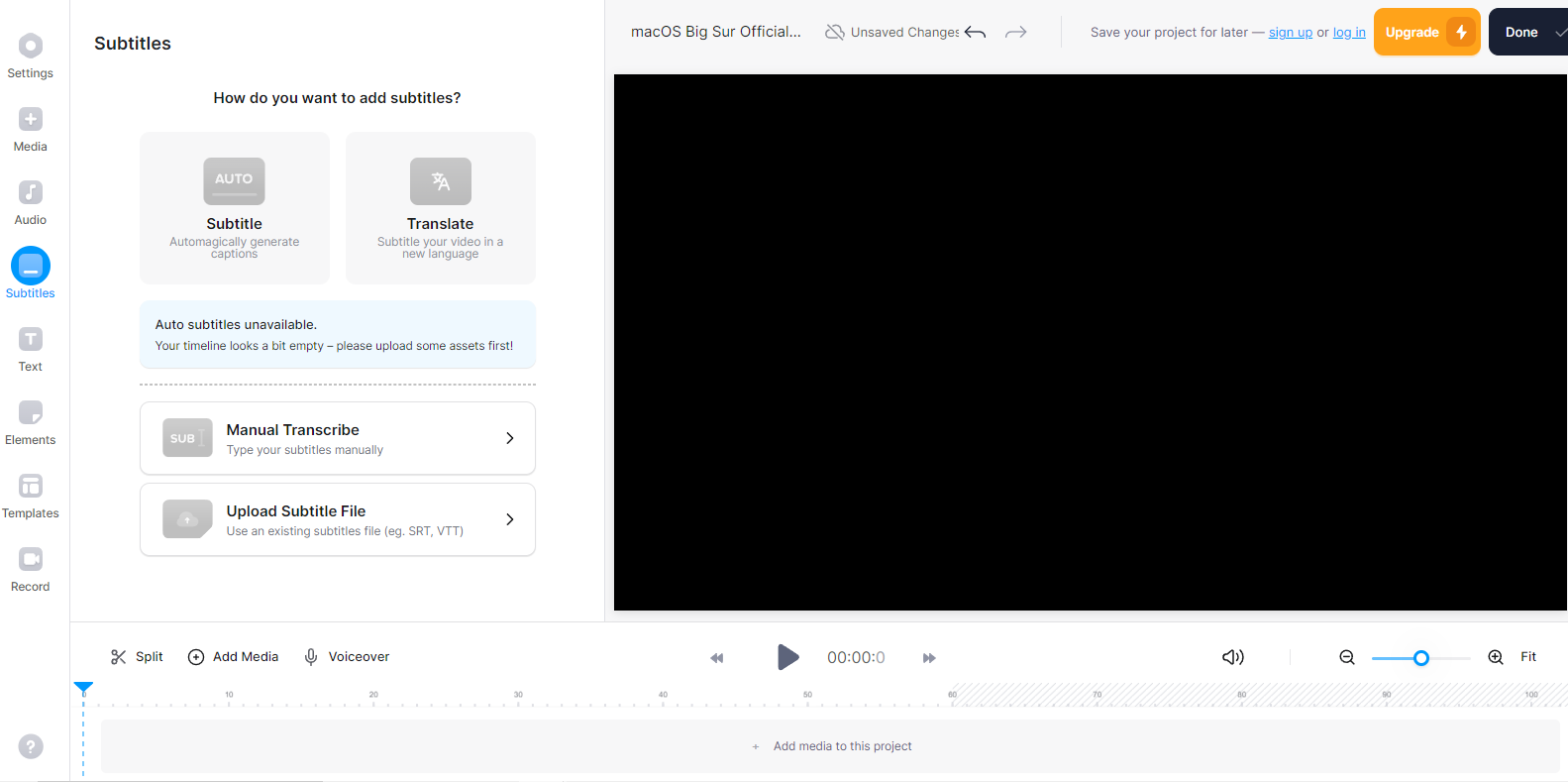Screen dimensions: 1568x782
Task: Follow the log in link
Action: click(1349, 33)
